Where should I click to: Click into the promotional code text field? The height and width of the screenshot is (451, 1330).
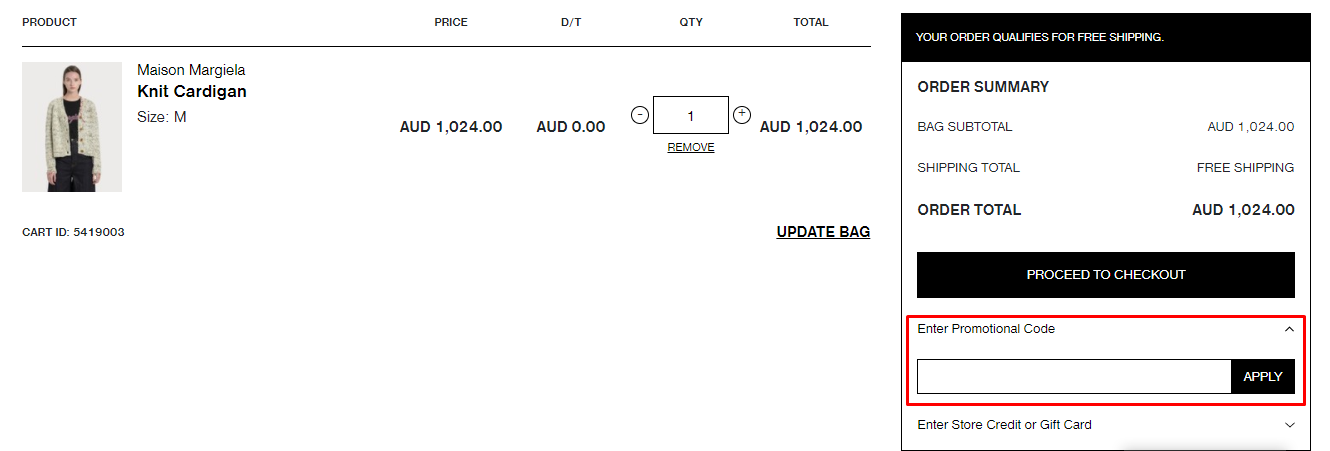1073,377
